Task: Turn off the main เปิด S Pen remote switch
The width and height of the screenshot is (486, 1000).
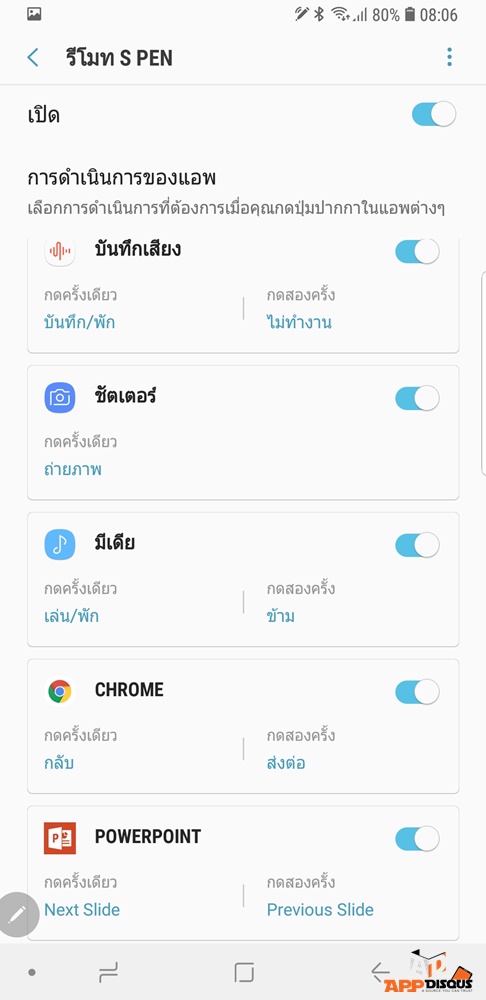Action: [434, 115]
